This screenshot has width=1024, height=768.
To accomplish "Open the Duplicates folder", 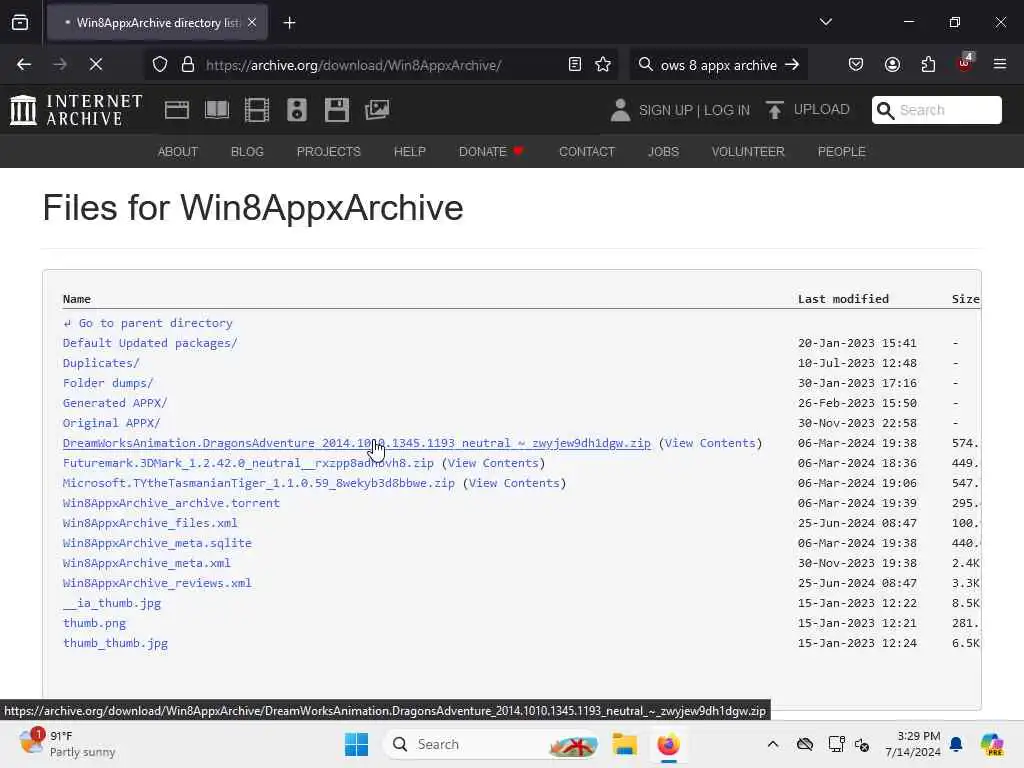I will point(101,362).
